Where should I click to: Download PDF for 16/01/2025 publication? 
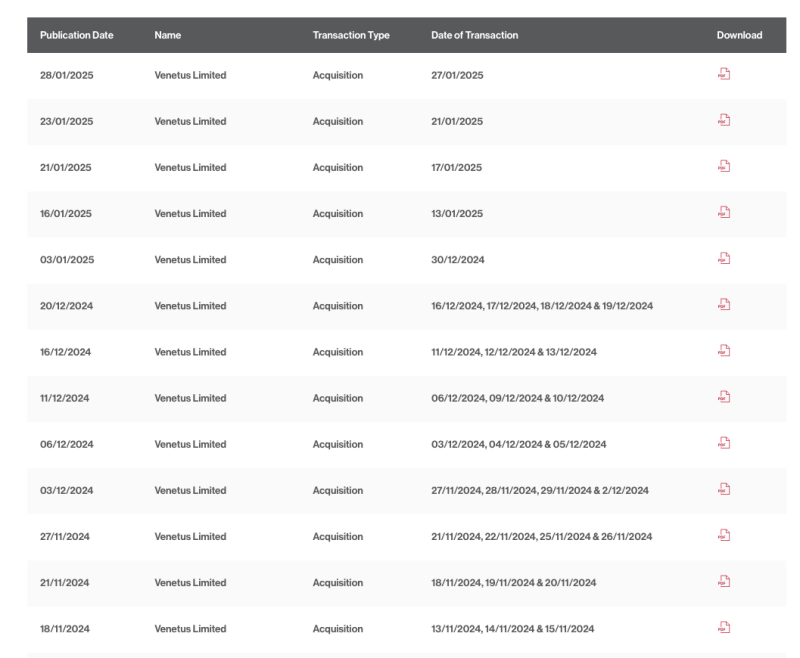724,212
